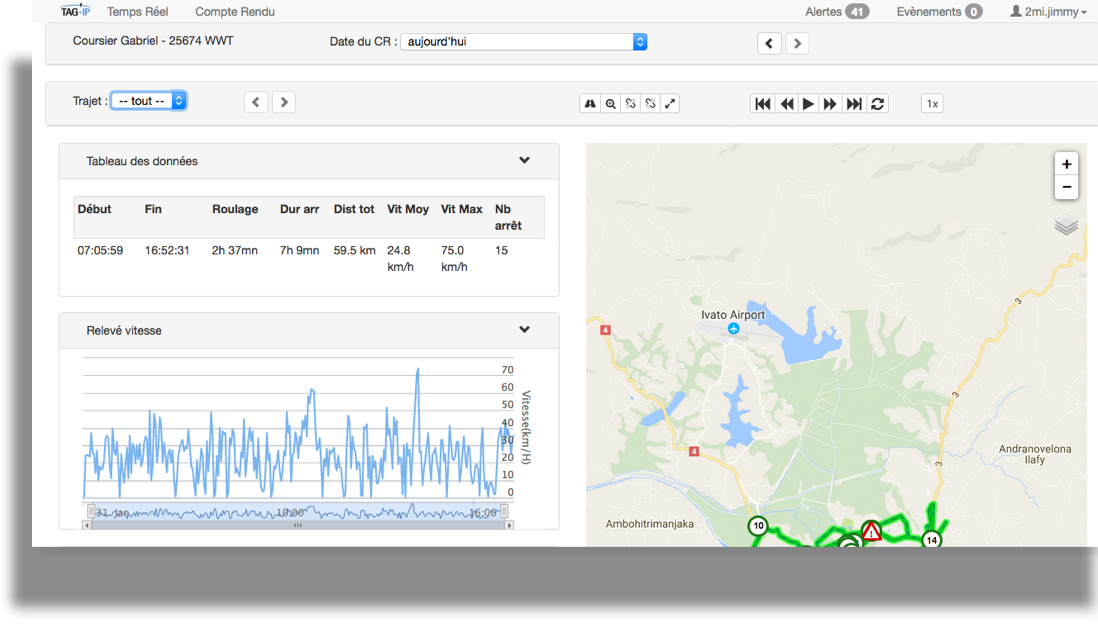Click the Nb arrêt column header
Image resolution: width=1098 pixels, height=628 pixels.
click(508, 217)
